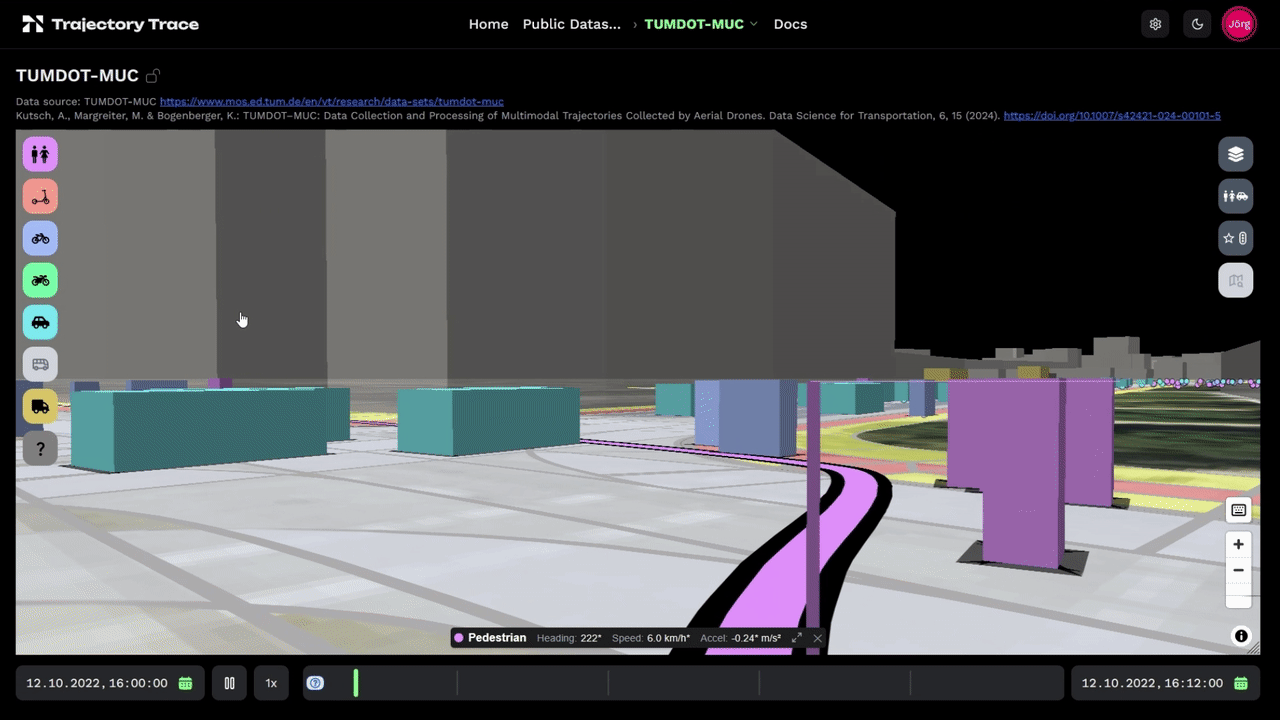The width and height of the screenshot is (1280, 720).
Task: Open map attribution info icon
Action: click(x=1241, y=636)
